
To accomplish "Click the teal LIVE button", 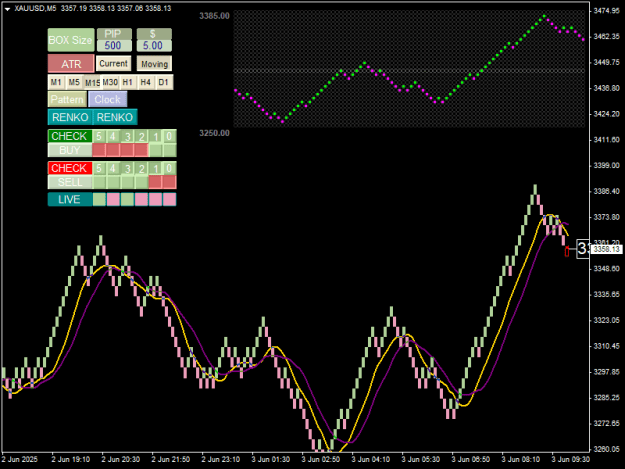I will pyautogui.click(x=70, y=199).
